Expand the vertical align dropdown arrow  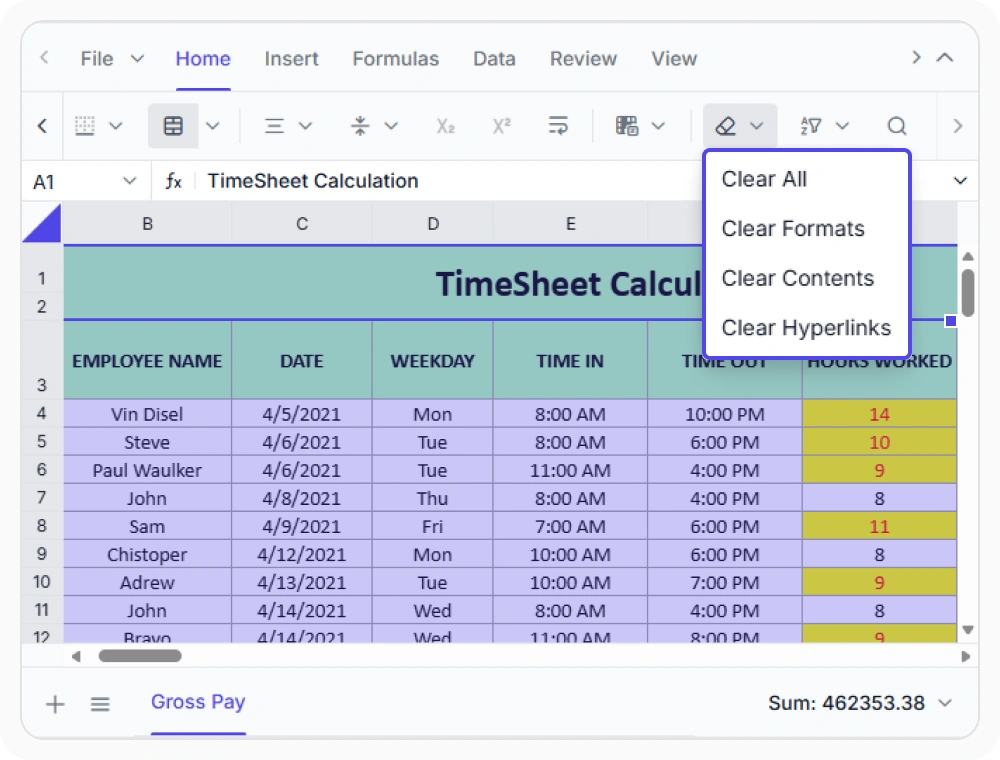coord(391,126)
